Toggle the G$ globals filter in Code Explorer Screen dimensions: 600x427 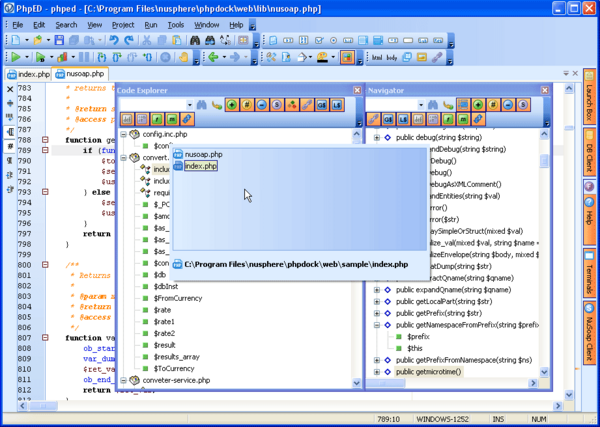tap(321, 104)
